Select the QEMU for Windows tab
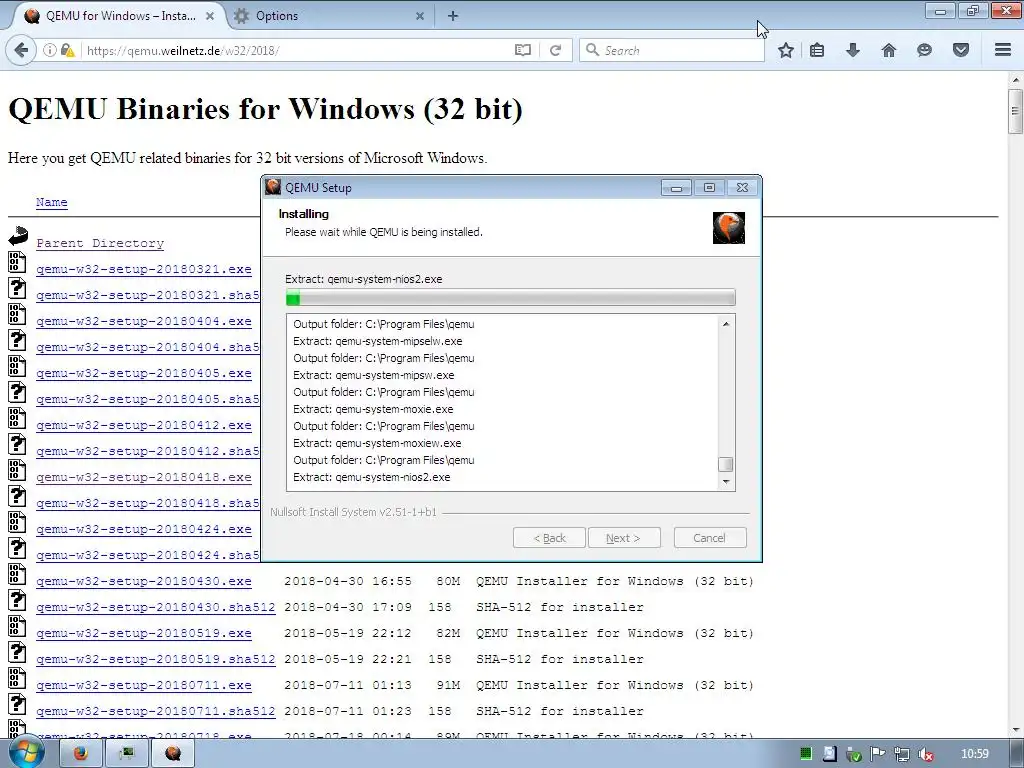This screenshot has width=1024, height=768. point(118,16)
